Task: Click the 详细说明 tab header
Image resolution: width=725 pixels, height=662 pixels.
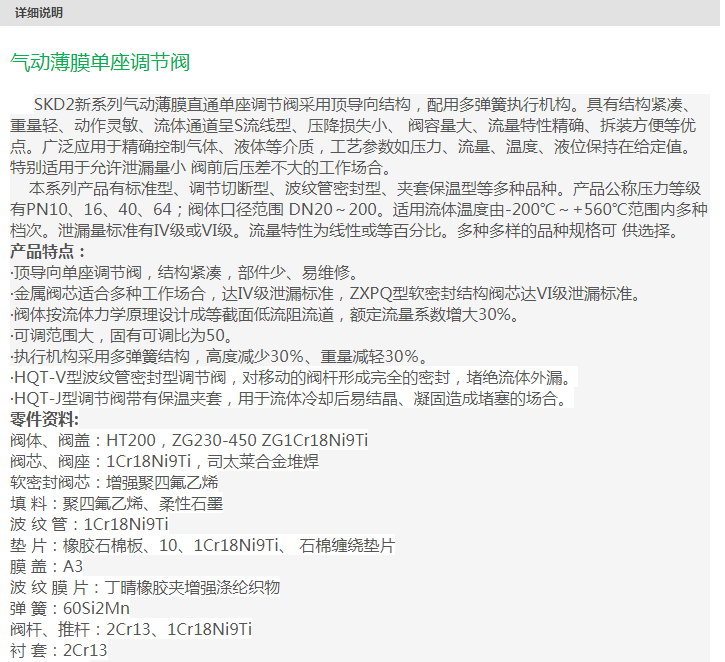Action: pos(38,13)
